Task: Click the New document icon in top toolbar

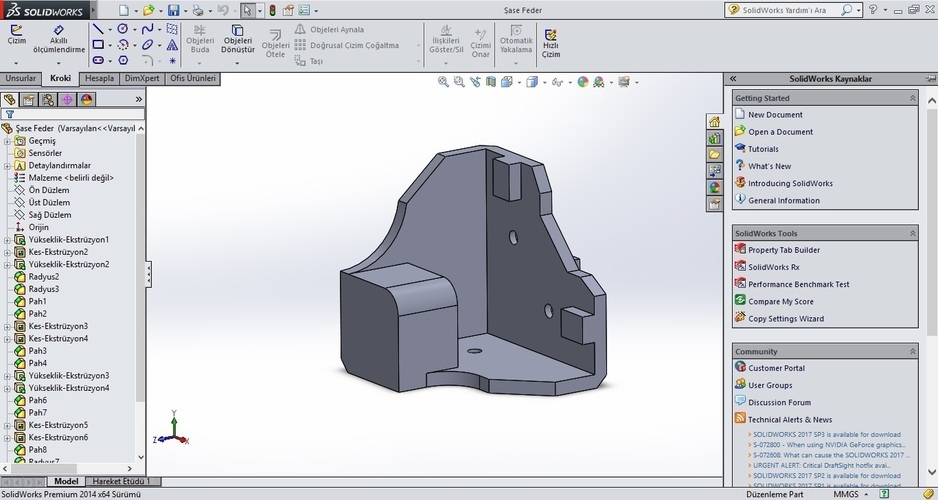Action: click(124, 10)
